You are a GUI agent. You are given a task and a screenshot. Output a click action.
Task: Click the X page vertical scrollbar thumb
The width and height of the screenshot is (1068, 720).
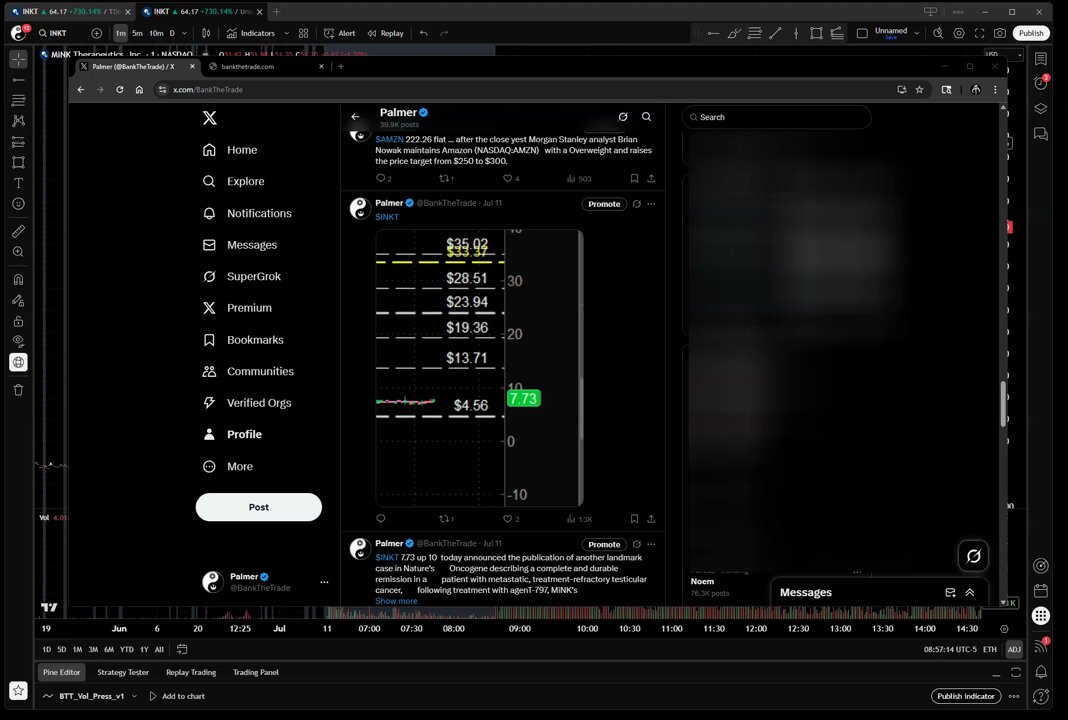coord(1003,404)
